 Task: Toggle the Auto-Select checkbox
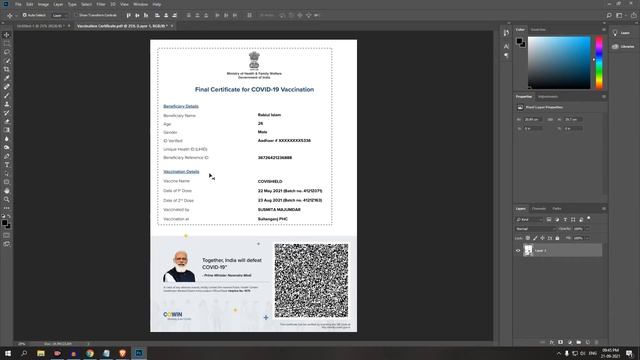point(24,15)
